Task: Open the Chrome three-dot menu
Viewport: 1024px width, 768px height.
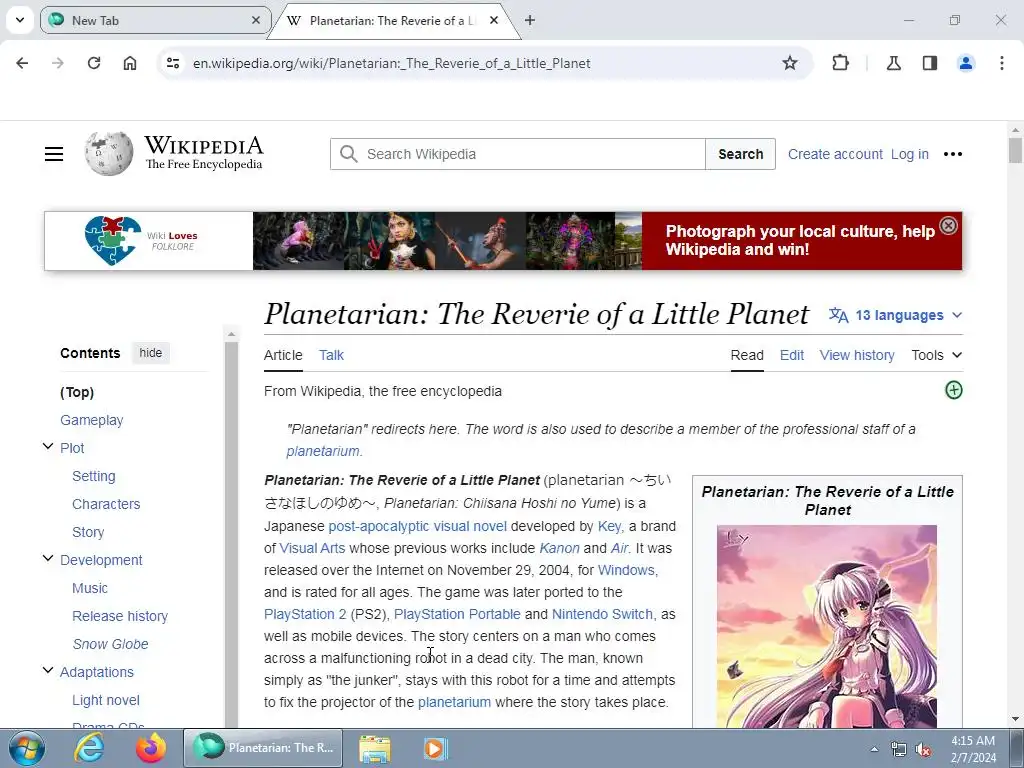Action: point(1001,63)
